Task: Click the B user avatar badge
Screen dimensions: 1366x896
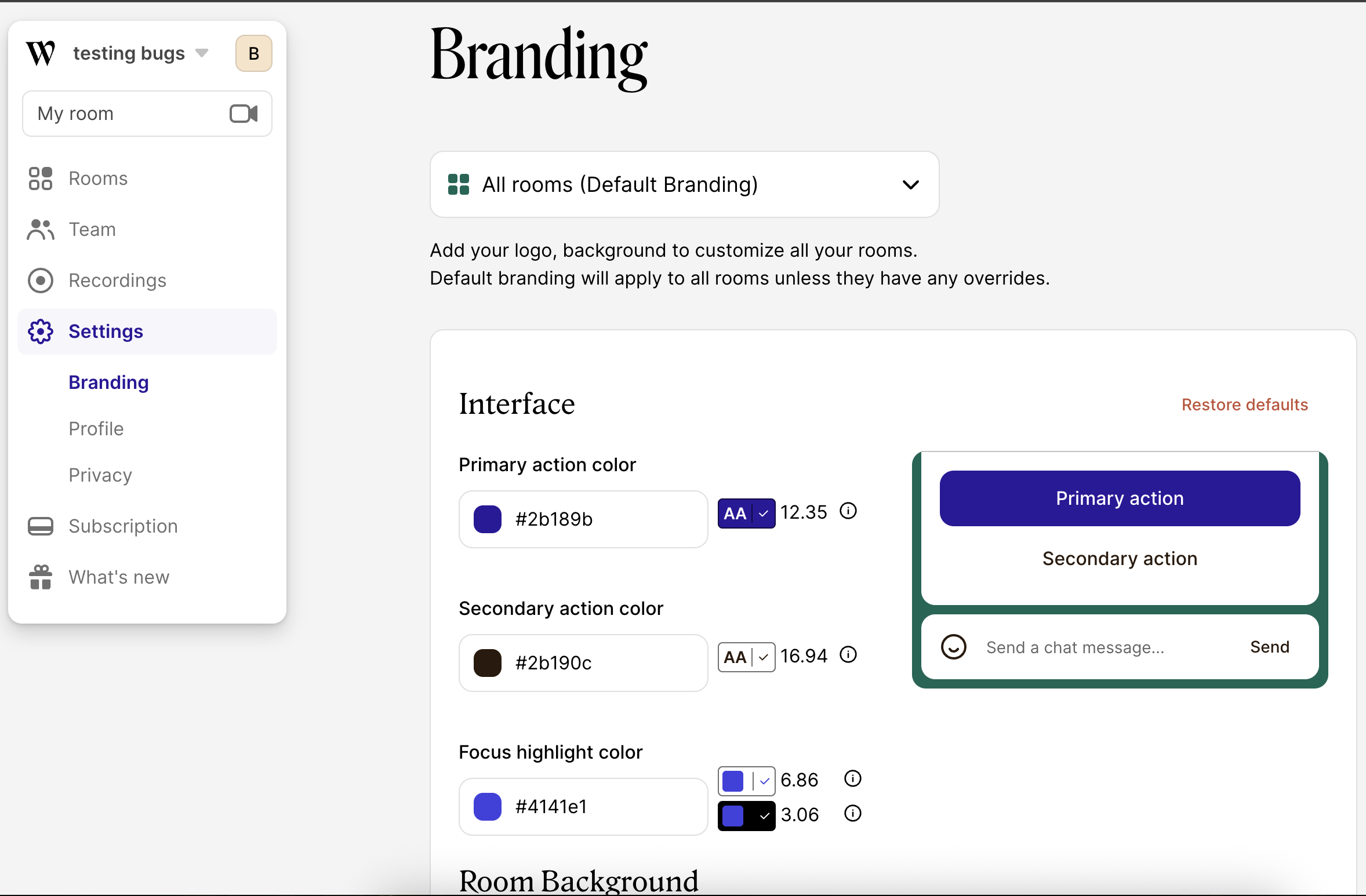Action: [254, 53]
